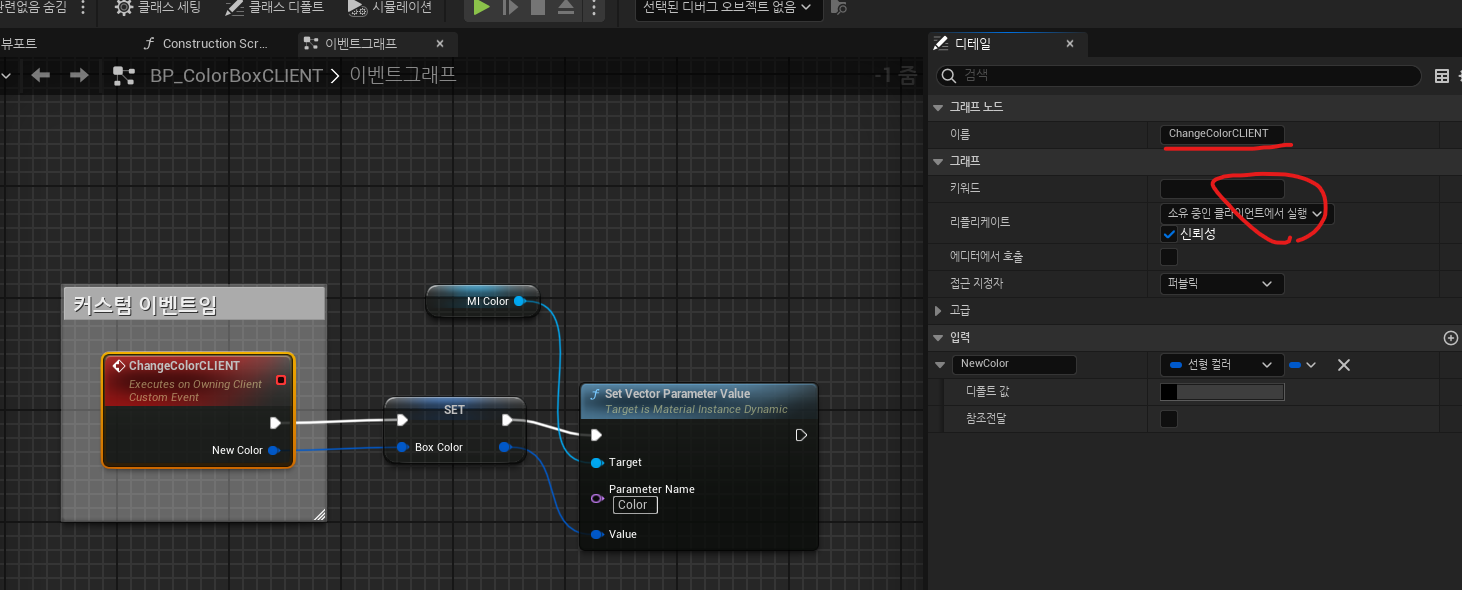The height and width of the screenshot is (590, 1462).
Task: Click BP_ColorBoxCLIENT breadcrumb
Action: [236, 76]
